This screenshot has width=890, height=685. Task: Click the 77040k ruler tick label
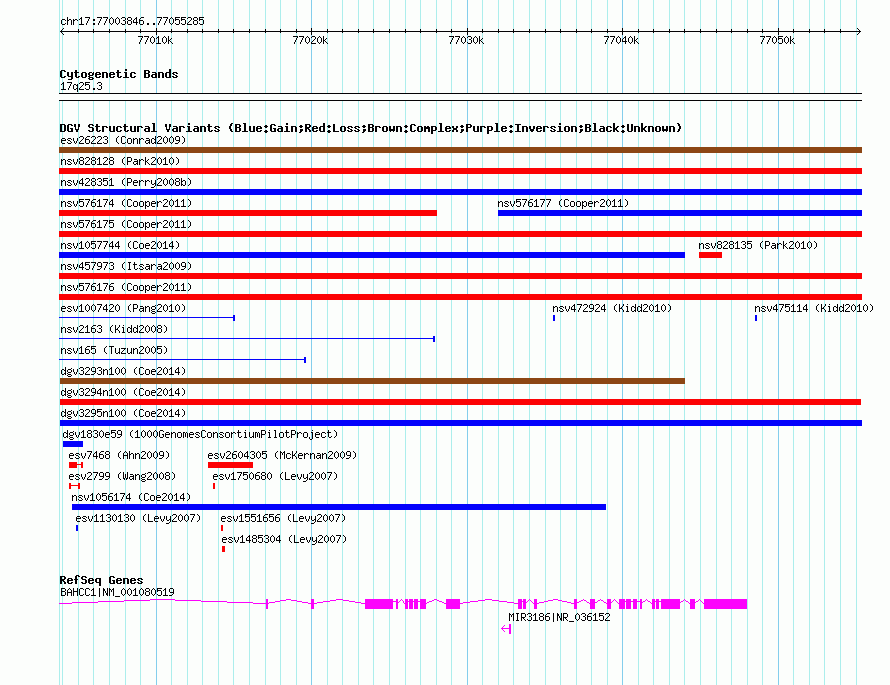coord(621,40)
